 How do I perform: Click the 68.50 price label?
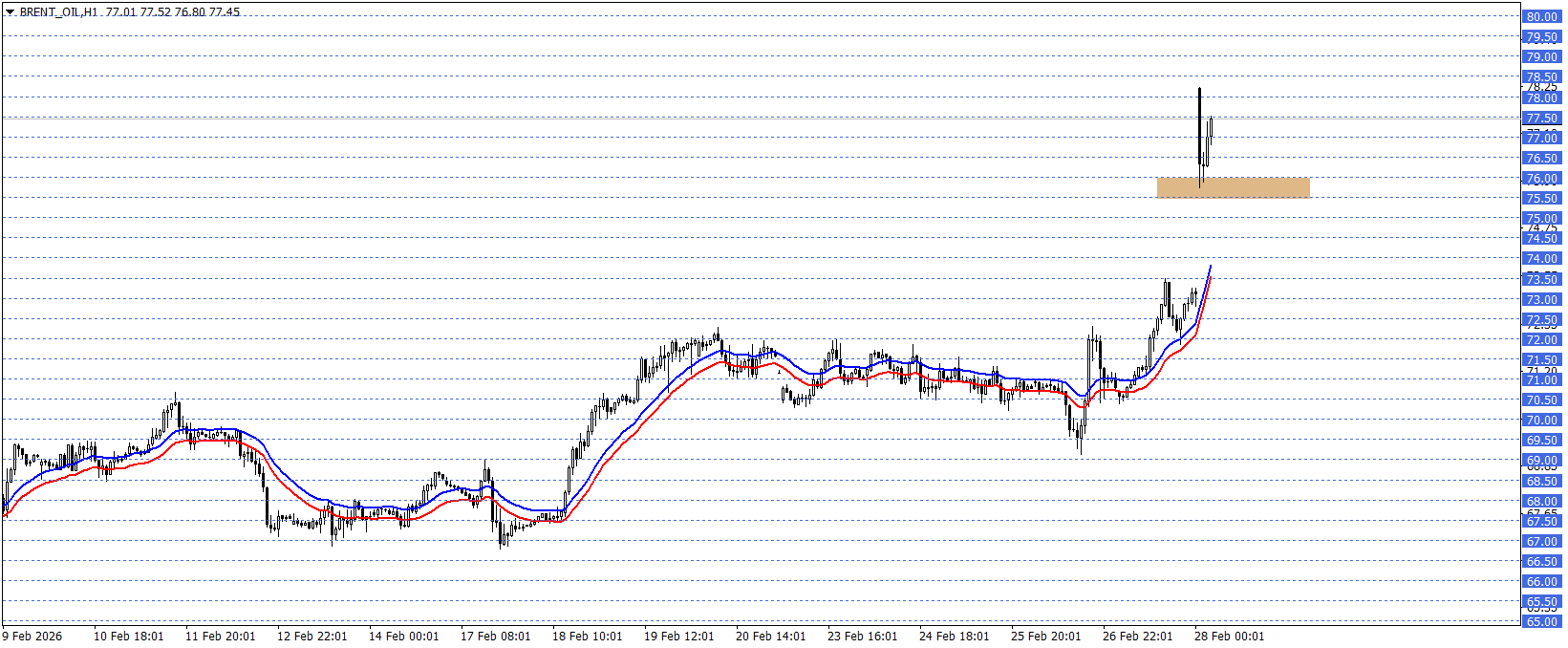click(x=1541, y=482)
